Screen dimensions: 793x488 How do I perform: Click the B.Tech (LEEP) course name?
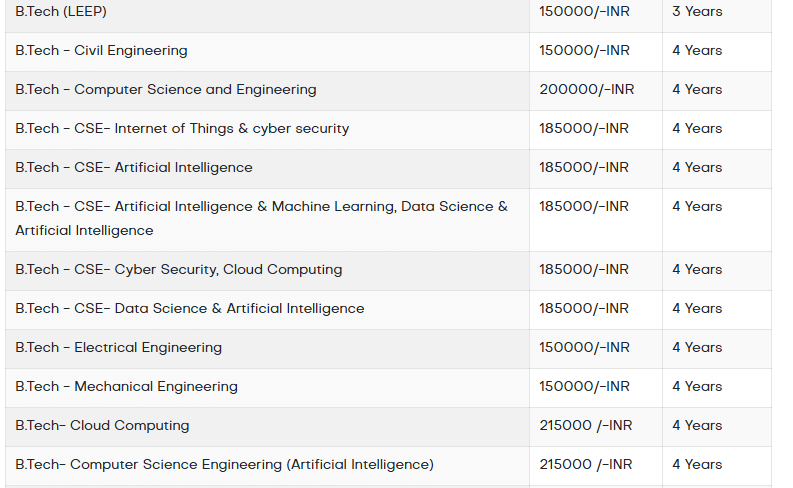tap(61, 12)
